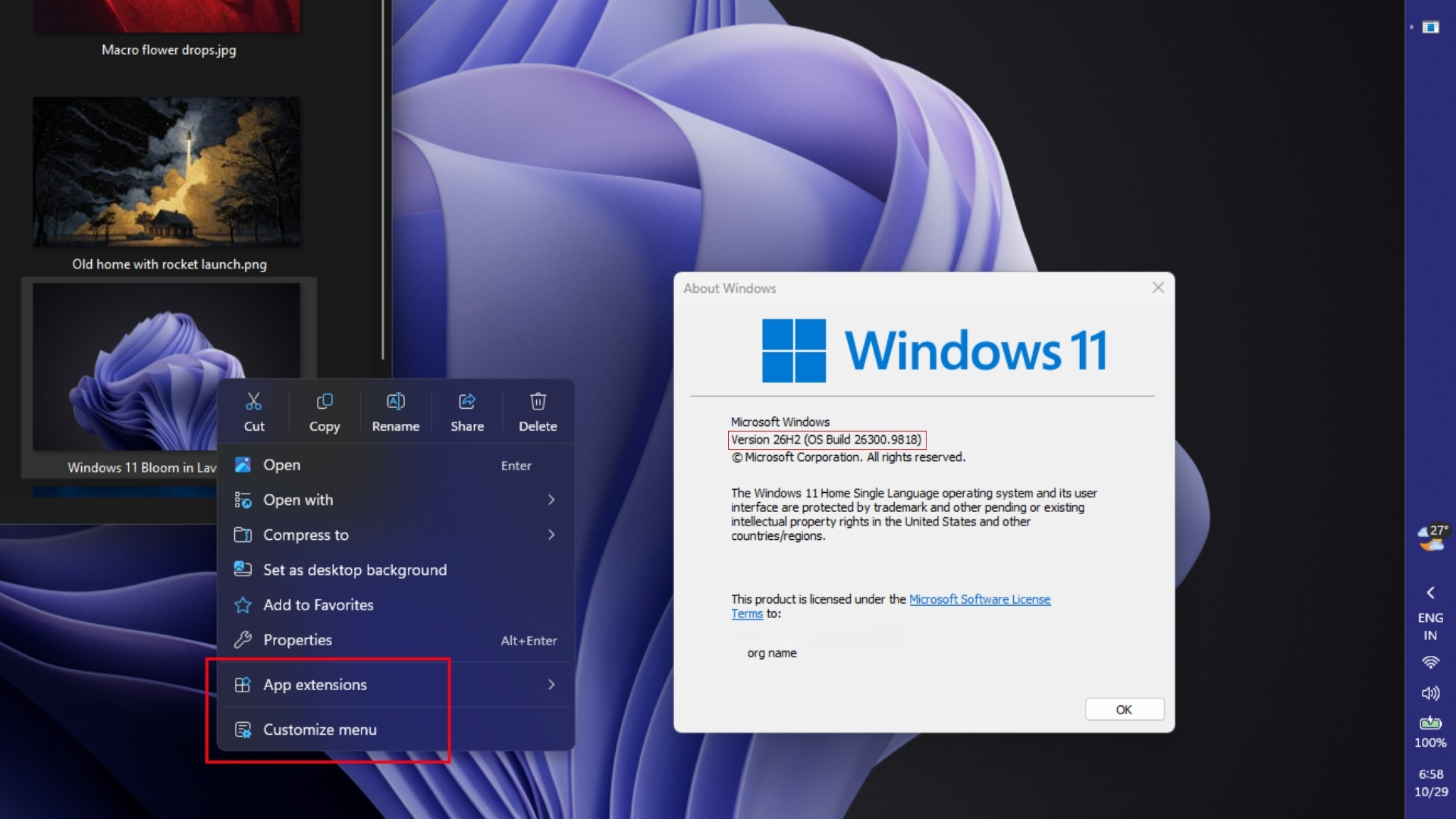Click the Compress to folder icon
The height and width of the screenshot is (819, 1456).
point(243,535)
